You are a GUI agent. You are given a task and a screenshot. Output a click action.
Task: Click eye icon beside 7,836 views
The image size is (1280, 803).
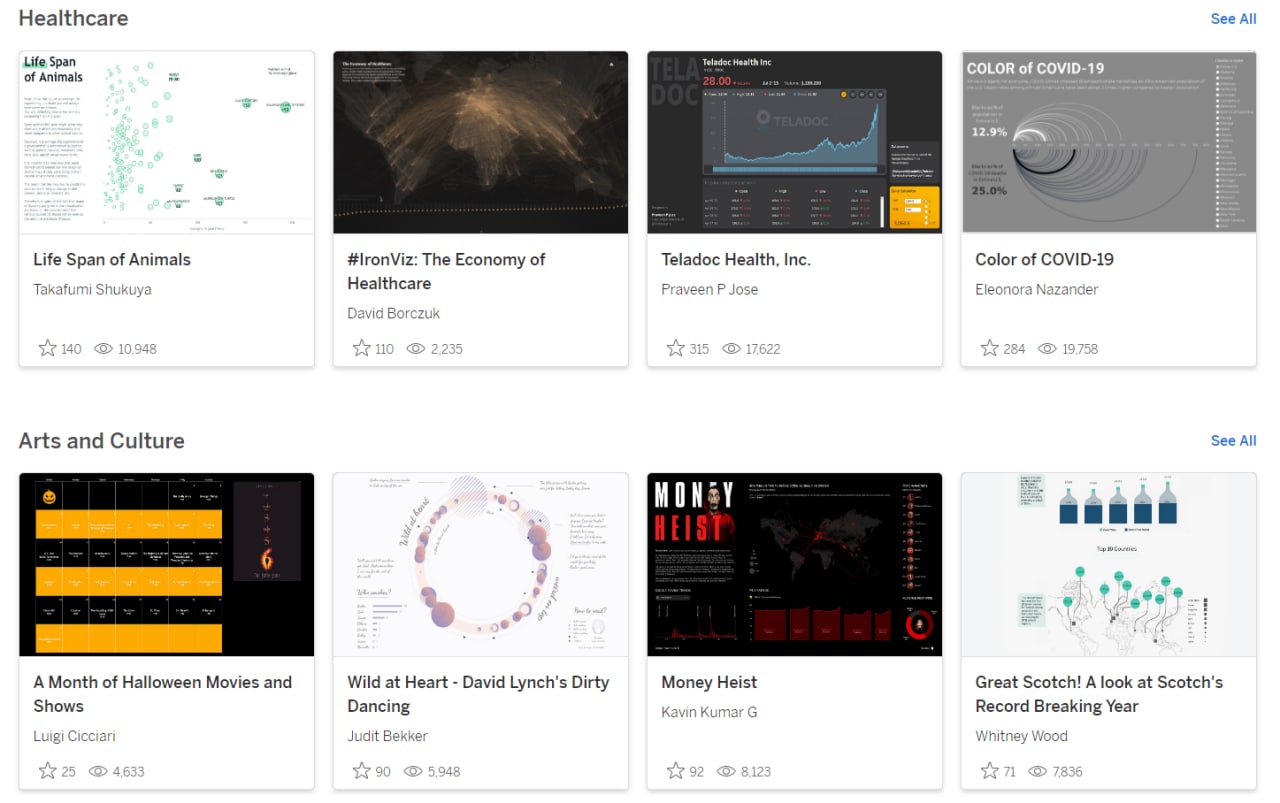(x=1037, y=772)
